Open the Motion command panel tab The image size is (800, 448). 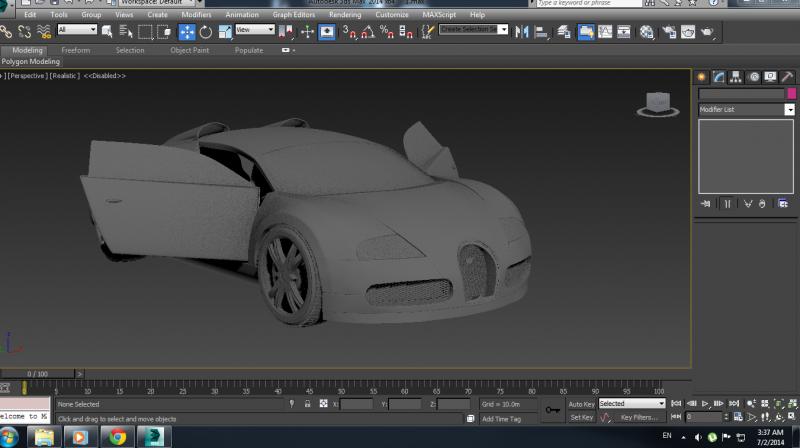coord(754,77)
